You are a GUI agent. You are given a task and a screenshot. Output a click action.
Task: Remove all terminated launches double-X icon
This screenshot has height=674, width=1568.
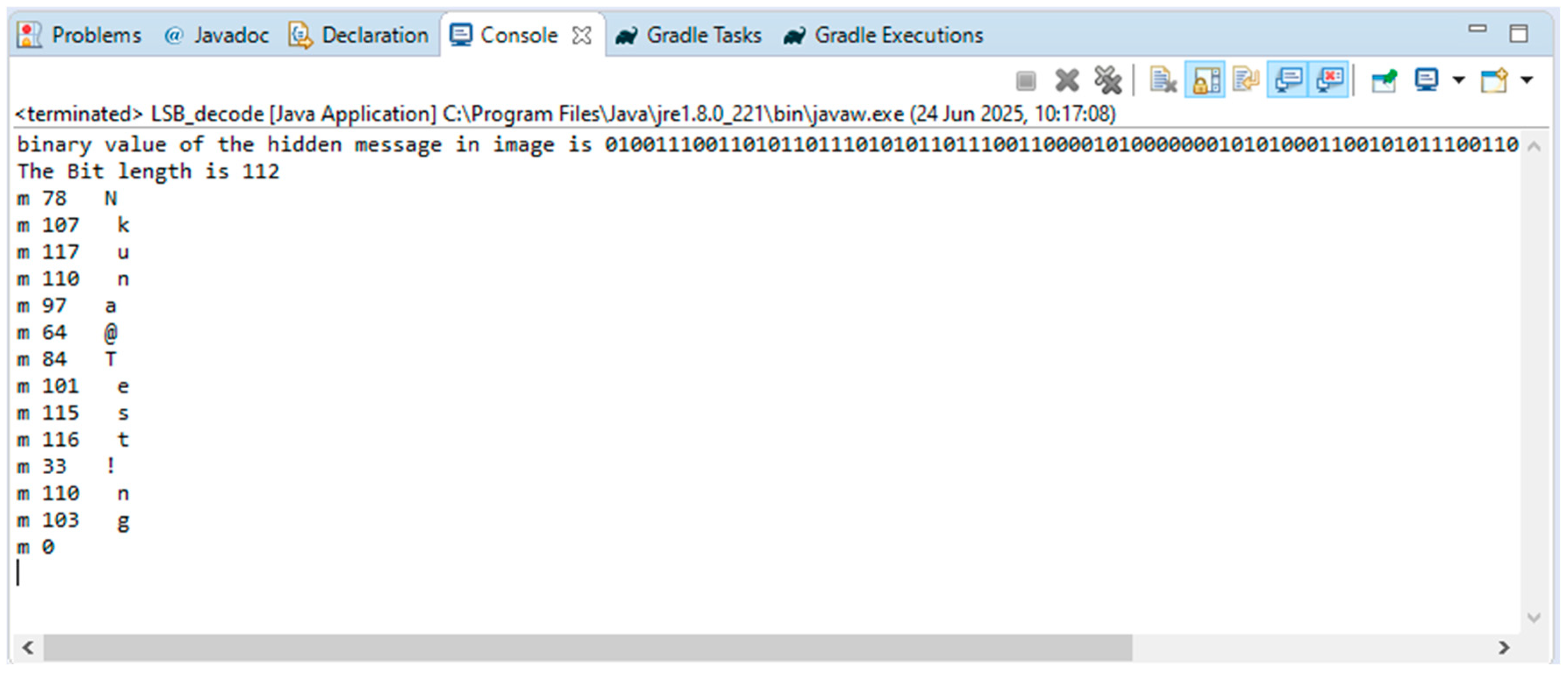pos(1108,80)
